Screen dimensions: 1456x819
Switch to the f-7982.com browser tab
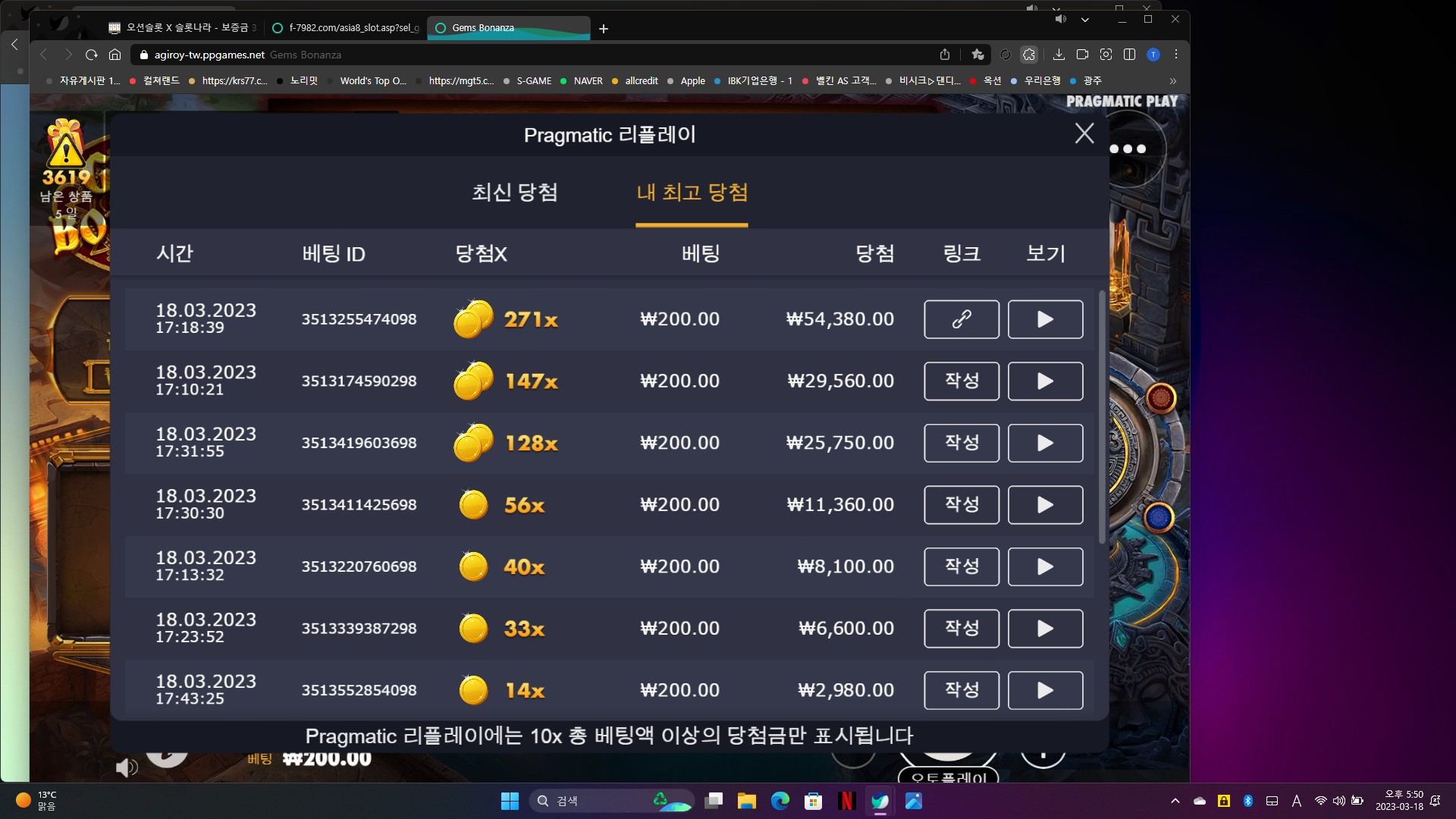pos(346,28)
